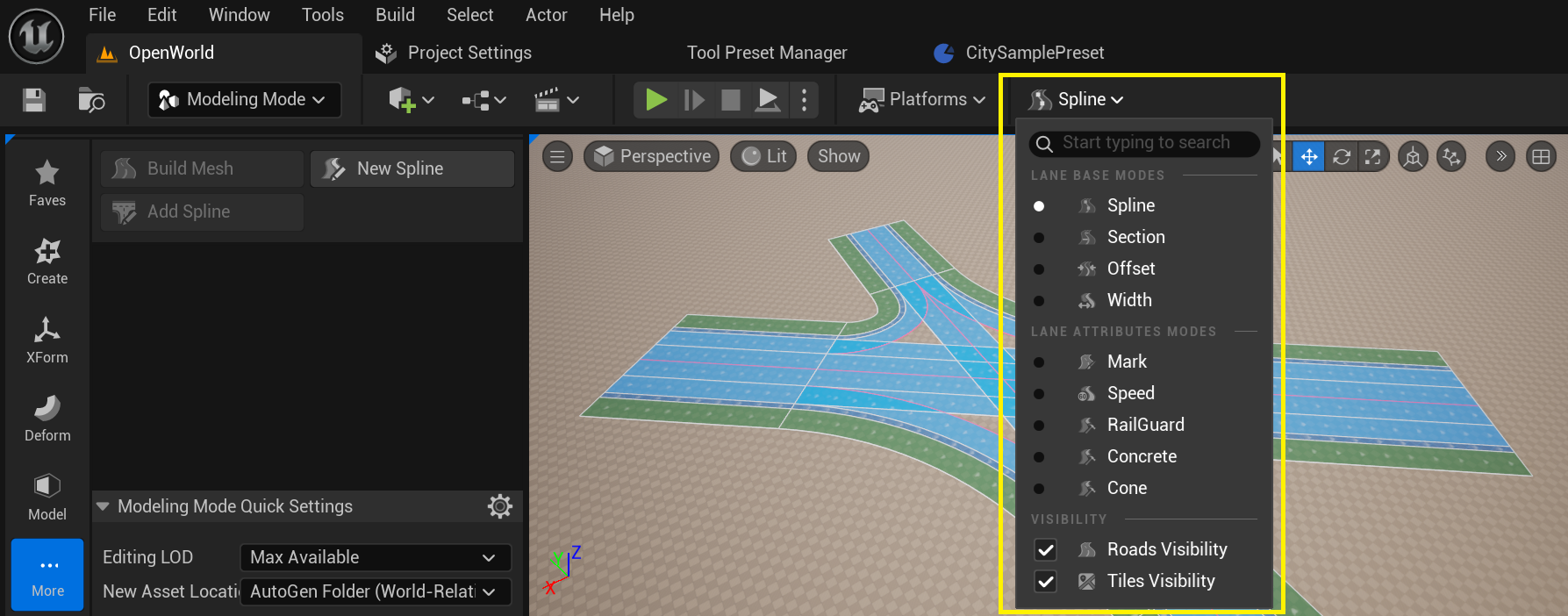Open the Modeling Mode dropdown
This screenshot has height=616, width=1568.
click(x=245, y=99)
